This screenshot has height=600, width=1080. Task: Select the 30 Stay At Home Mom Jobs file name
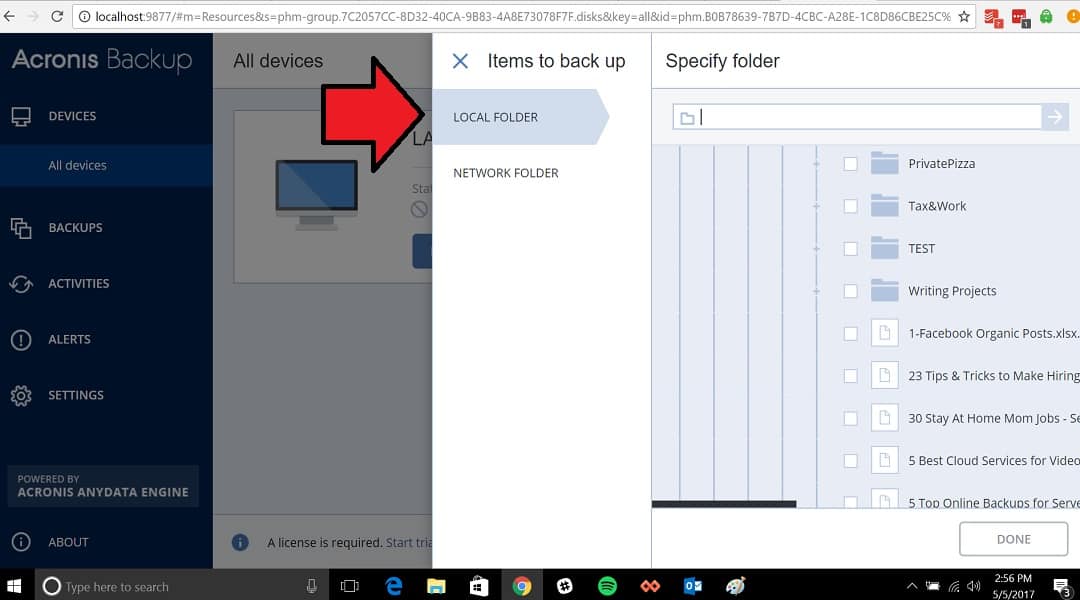[994, 418]
